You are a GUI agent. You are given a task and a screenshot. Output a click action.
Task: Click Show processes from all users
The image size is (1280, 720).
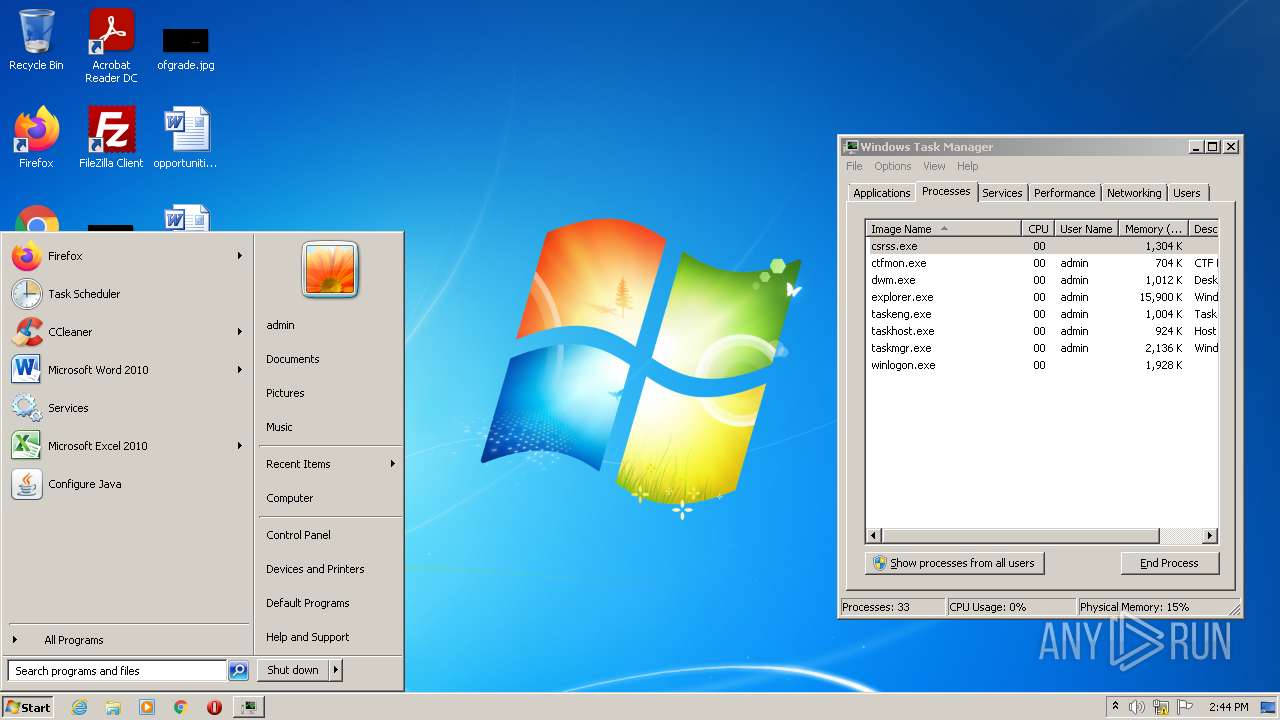(x=954, y=563)
